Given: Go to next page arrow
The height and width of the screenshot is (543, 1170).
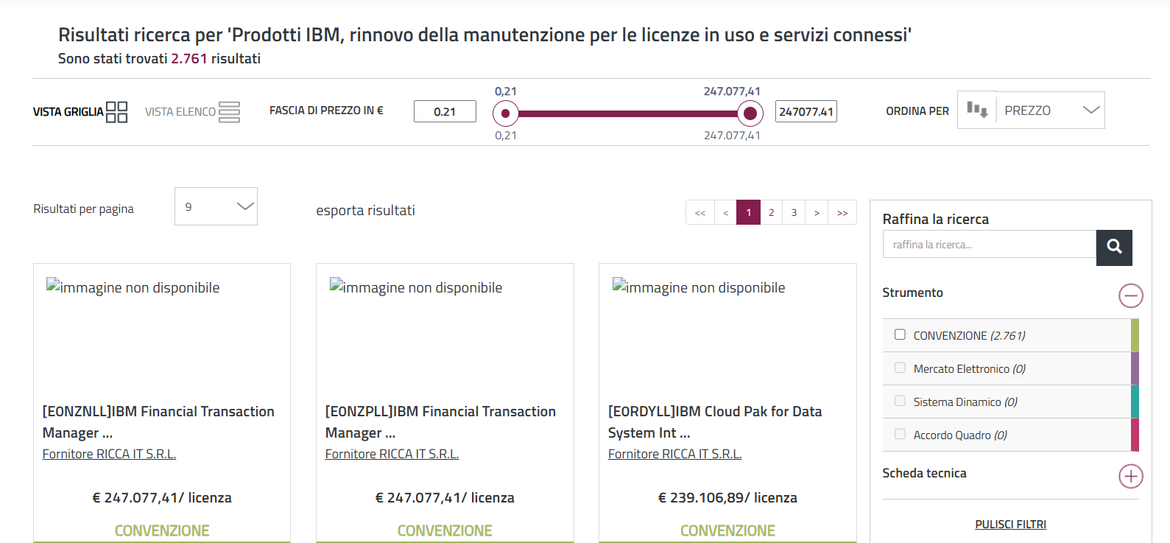Looking at the screenshot, I should coord(817,213).
